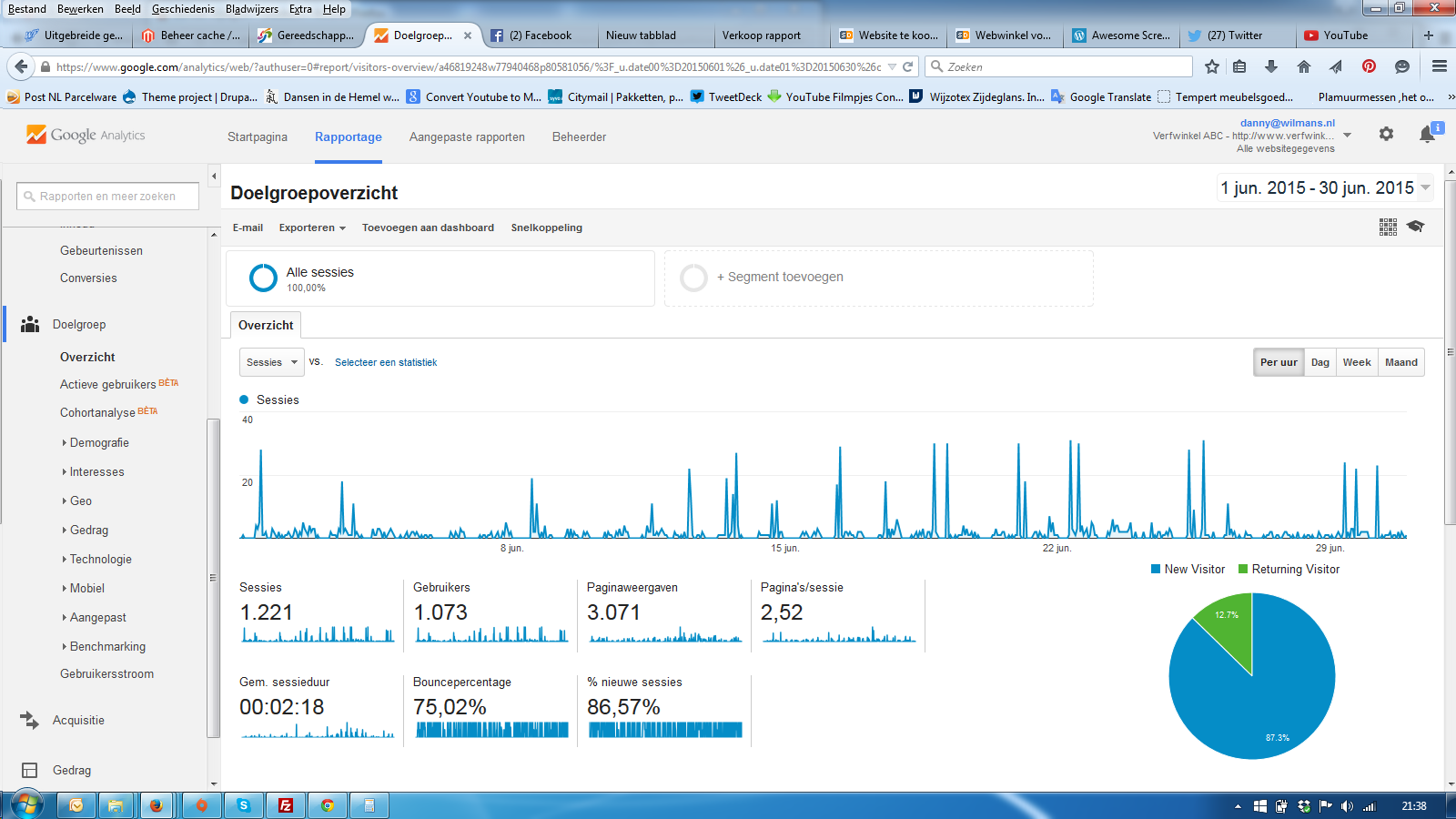This screenshot has height=819, width=1456.
Task: Open the Exporteren dropdown
Action: pos(312,227)
